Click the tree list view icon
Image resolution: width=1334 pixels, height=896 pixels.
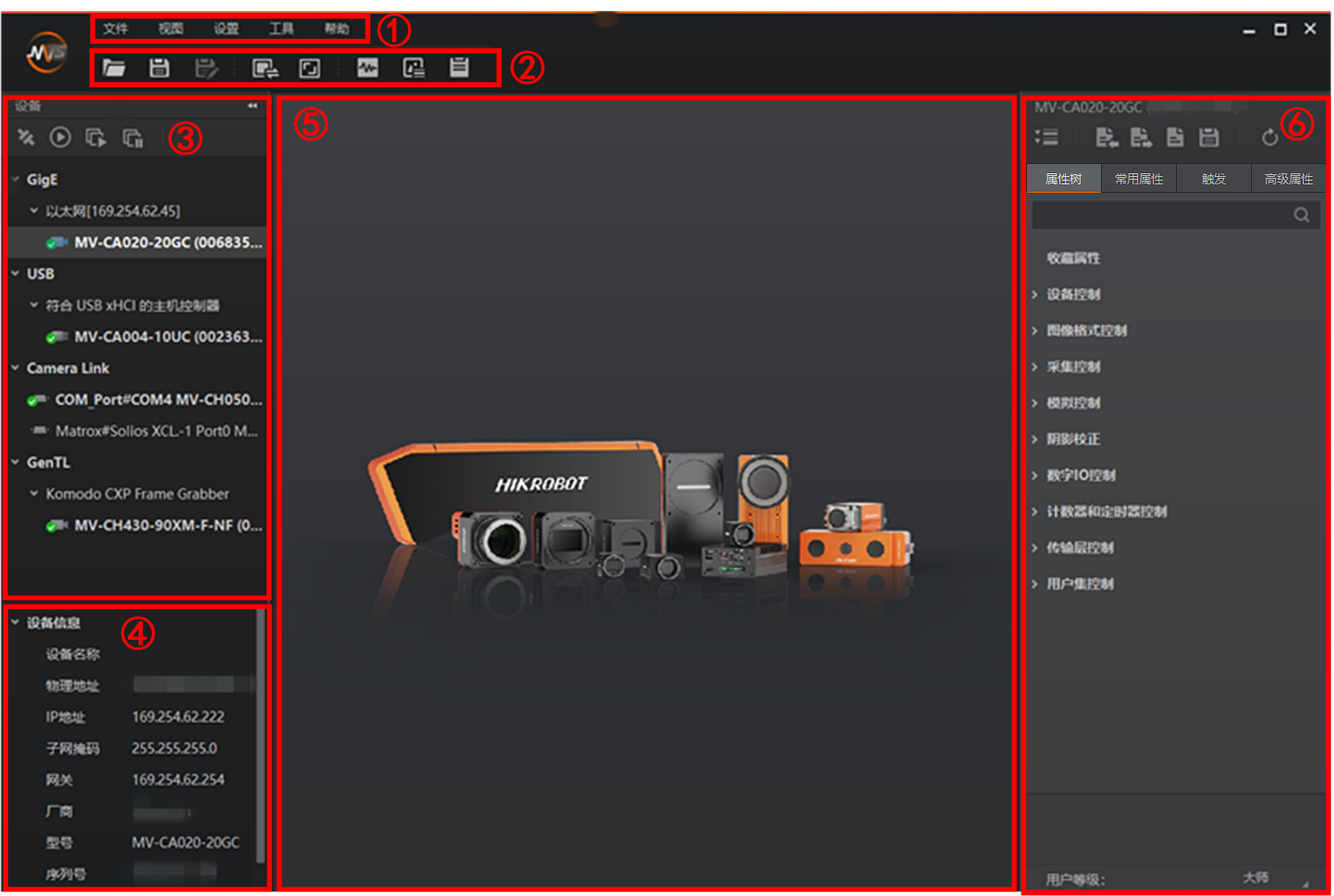[x=1047, y=138]
